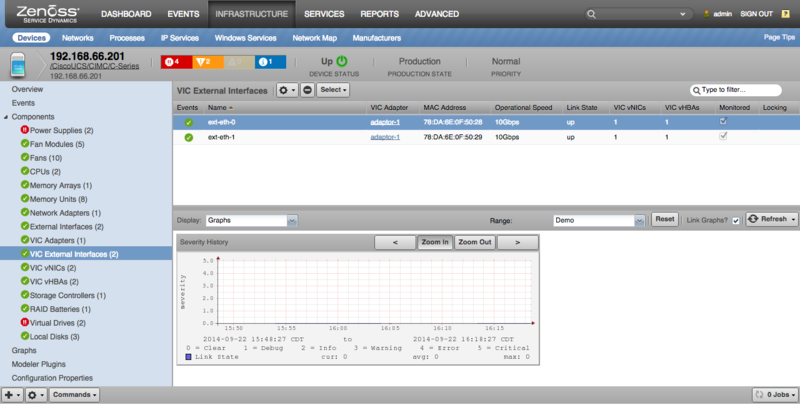Open the search options dropdown arrow
The height and width of the screenshot is (405, 800).
[683, 14]
